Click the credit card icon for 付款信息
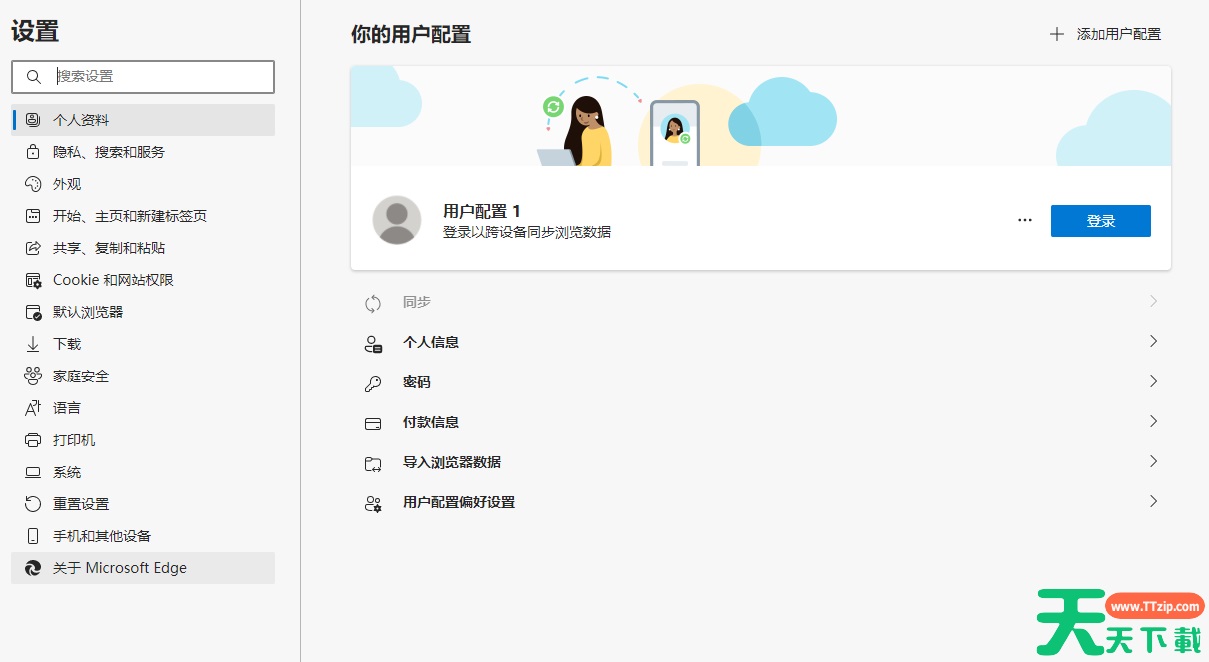Screen dimensions: 1209x662 373,422
